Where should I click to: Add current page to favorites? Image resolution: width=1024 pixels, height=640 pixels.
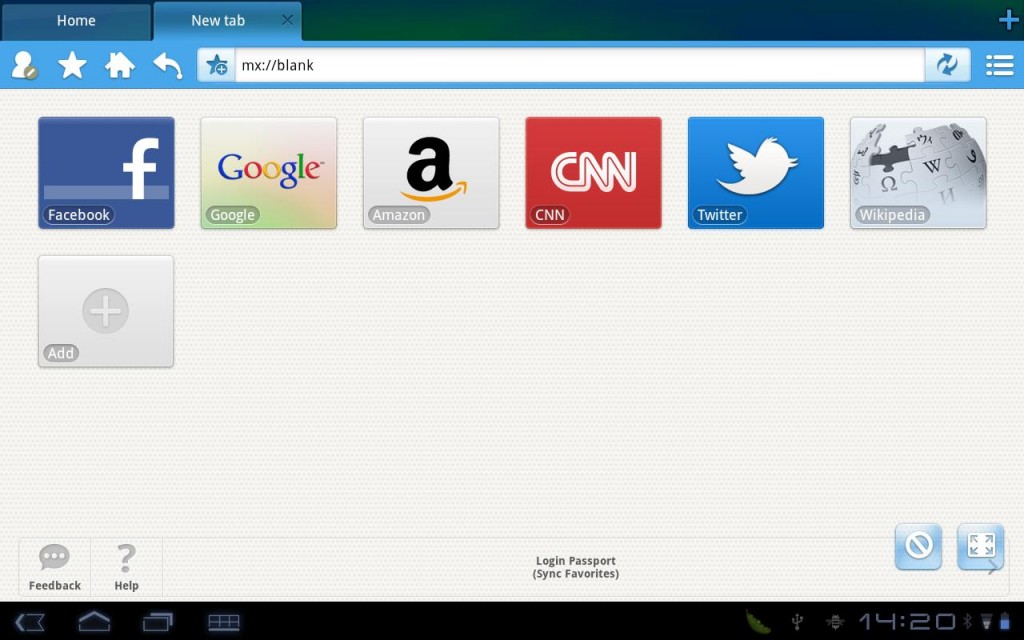[216, 65]
